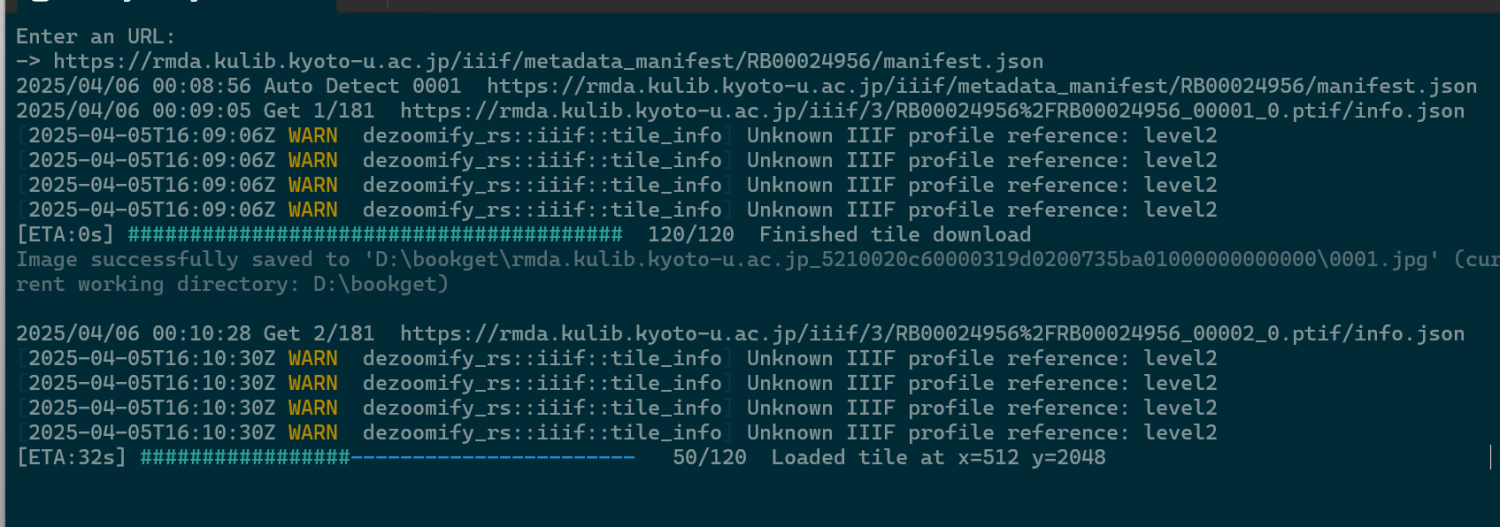Click the "Finished tile download" status text
This screenshot has width=1500, height=527.
[894, 235]
